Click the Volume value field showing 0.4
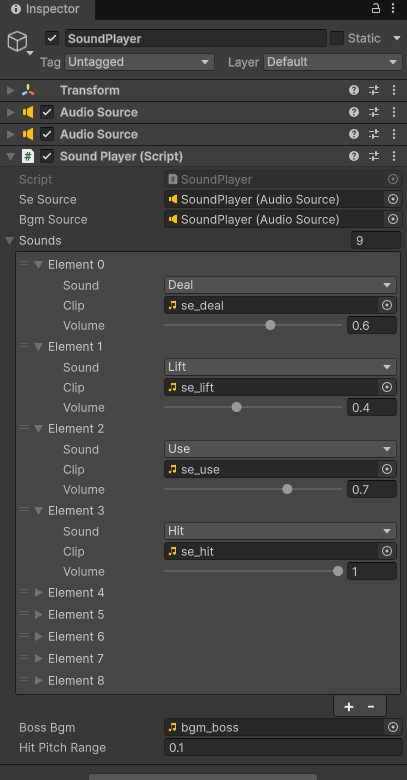Viewport: 407px width, 780px height. [x=372, y=407]
